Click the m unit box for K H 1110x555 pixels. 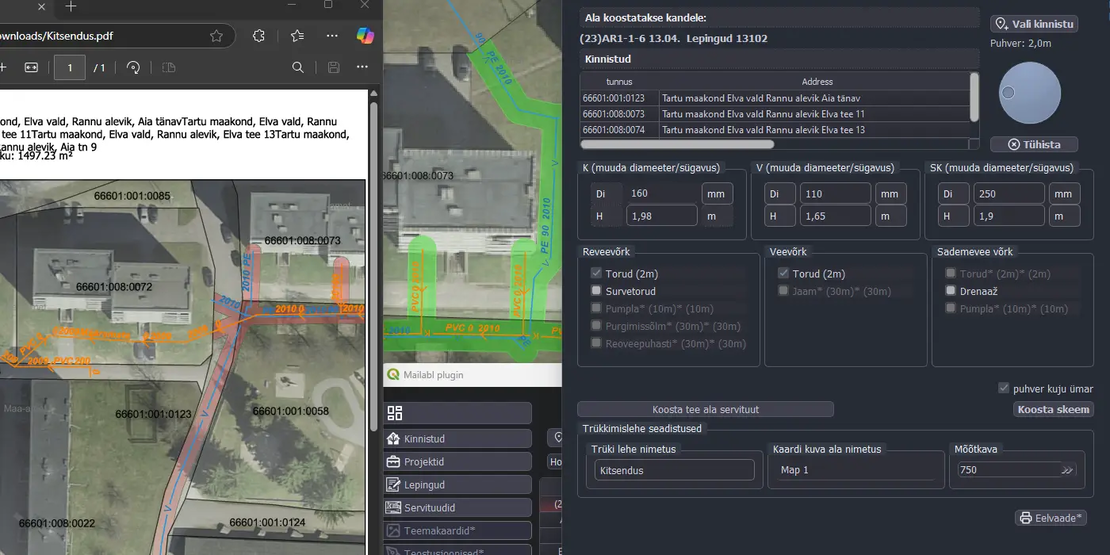tap(717, 216)
